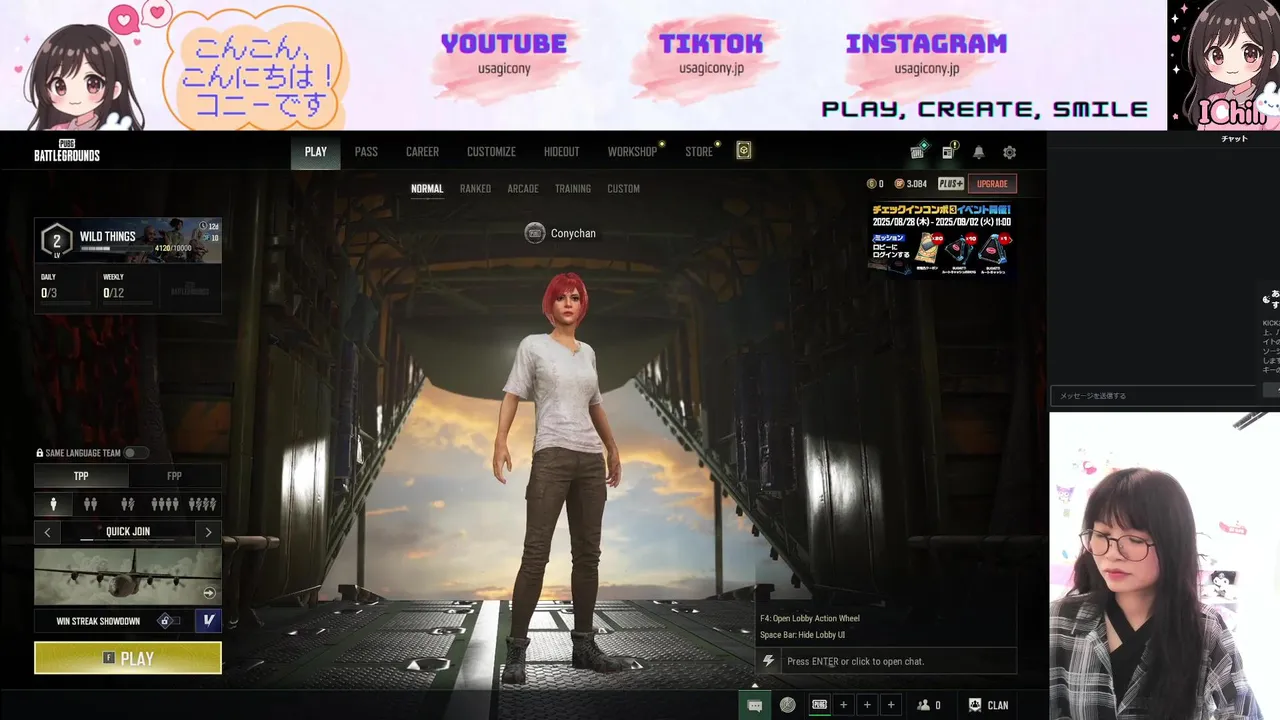Add a teammate with the first plus slot
This screenshot has height=720, width=1280.
[843, 705]
